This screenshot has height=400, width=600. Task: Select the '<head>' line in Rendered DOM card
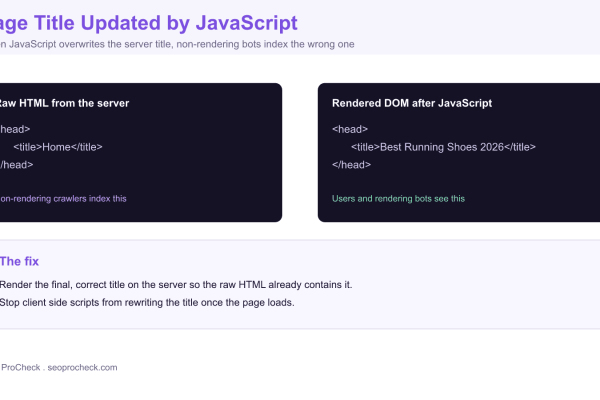[350, 129]
